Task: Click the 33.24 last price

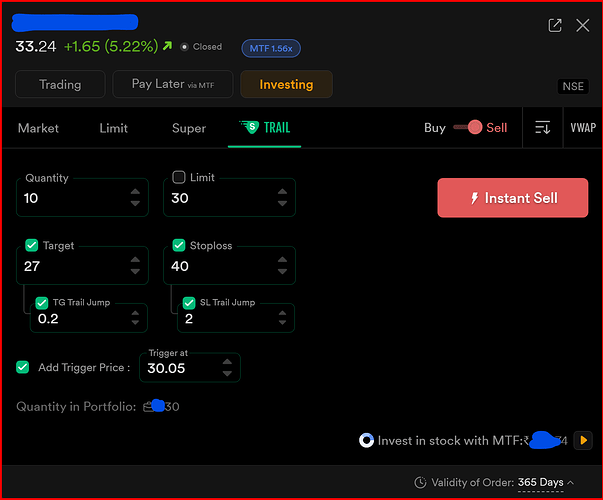Action: tap(36, 47)
